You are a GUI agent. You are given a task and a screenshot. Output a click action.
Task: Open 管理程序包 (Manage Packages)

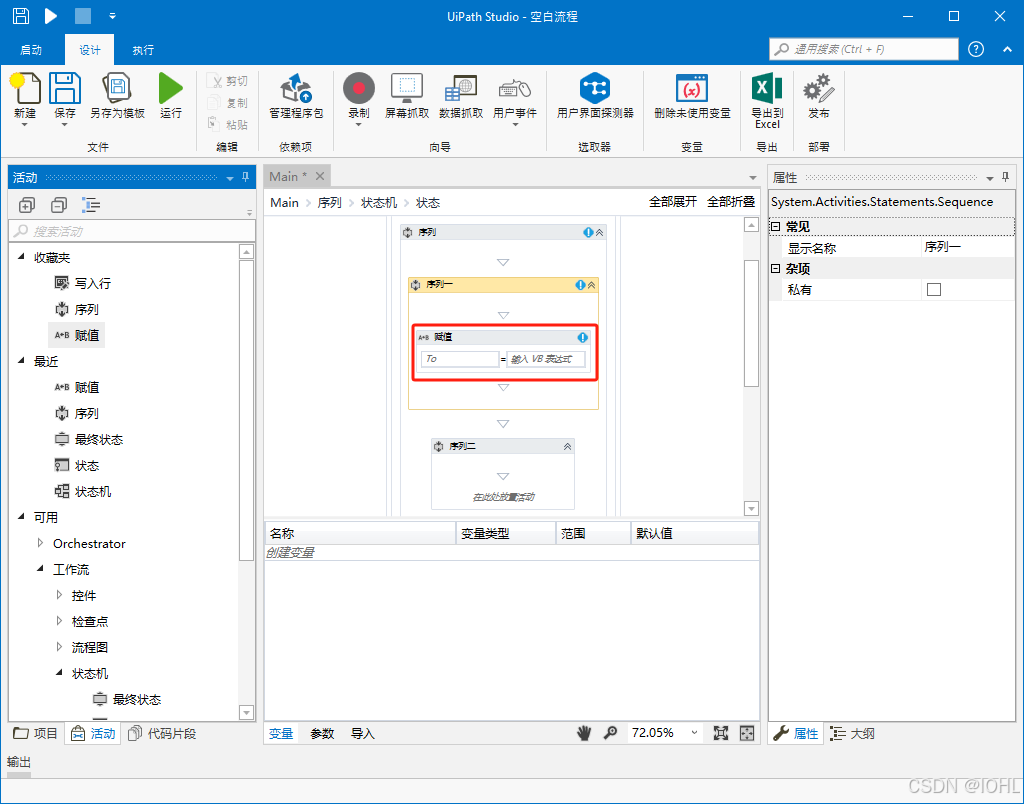pos(296,89)
